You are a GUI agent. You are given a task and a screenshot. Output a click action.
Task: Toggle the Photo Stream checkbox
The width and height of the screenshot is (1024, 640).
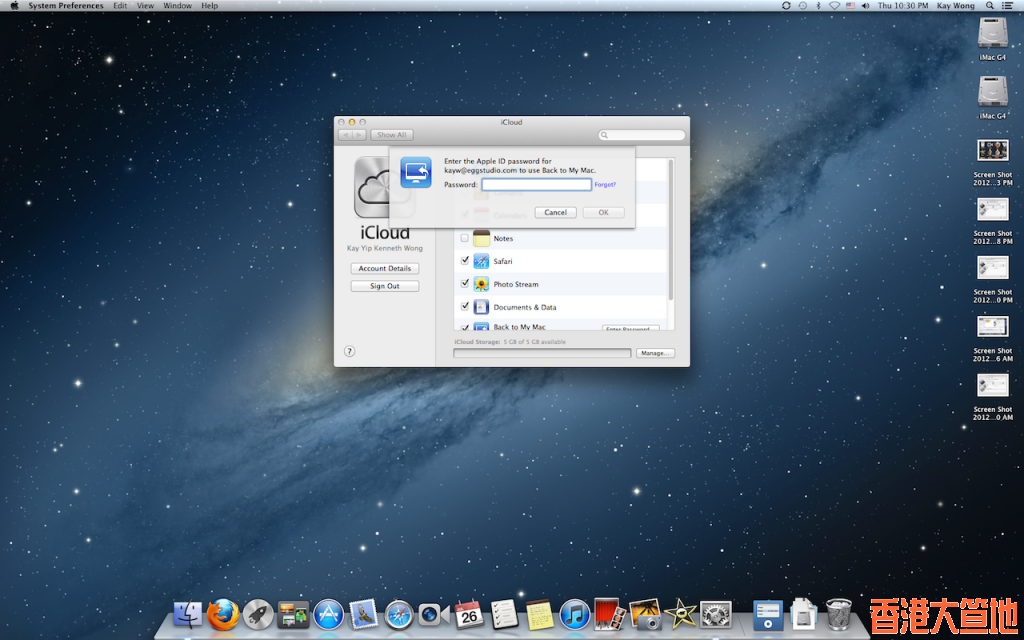464,283
